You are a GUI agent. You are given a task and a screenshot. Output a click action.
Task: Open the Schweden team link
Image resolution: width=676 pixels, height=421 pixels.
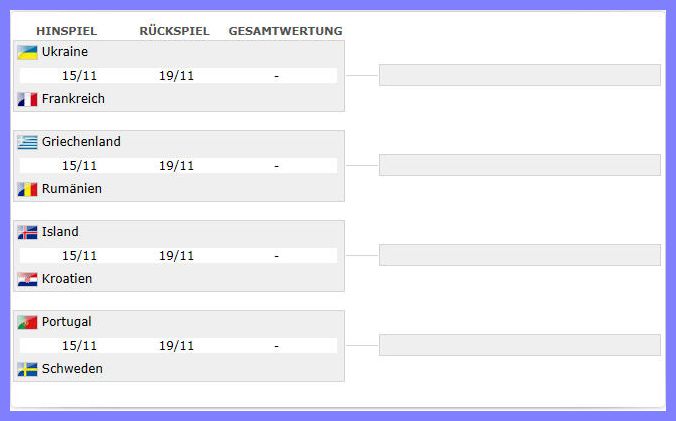[x=72, y=369]
